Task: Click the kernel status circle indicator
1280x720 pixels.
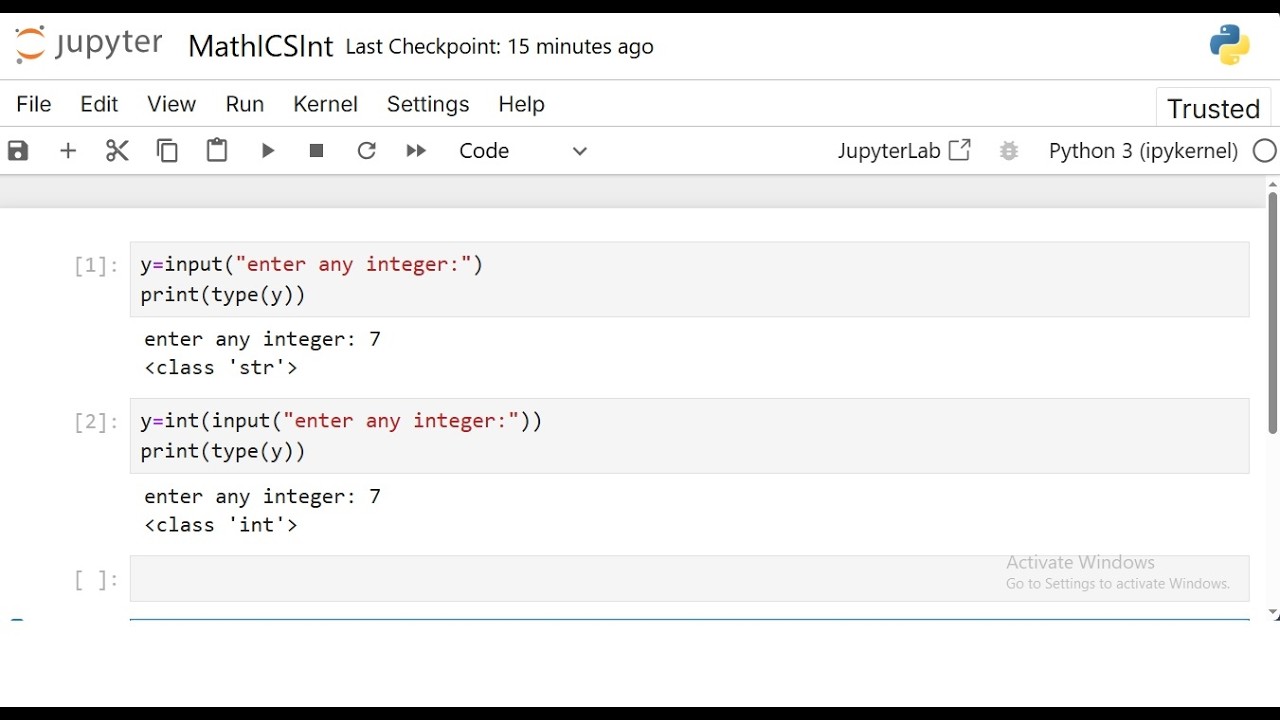Action: (x=1265, y=151)
